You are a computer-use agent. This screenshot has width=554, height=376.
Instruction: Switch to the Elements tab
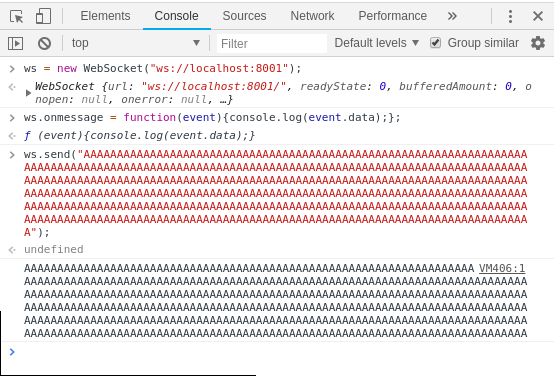[x=105, y=16]
